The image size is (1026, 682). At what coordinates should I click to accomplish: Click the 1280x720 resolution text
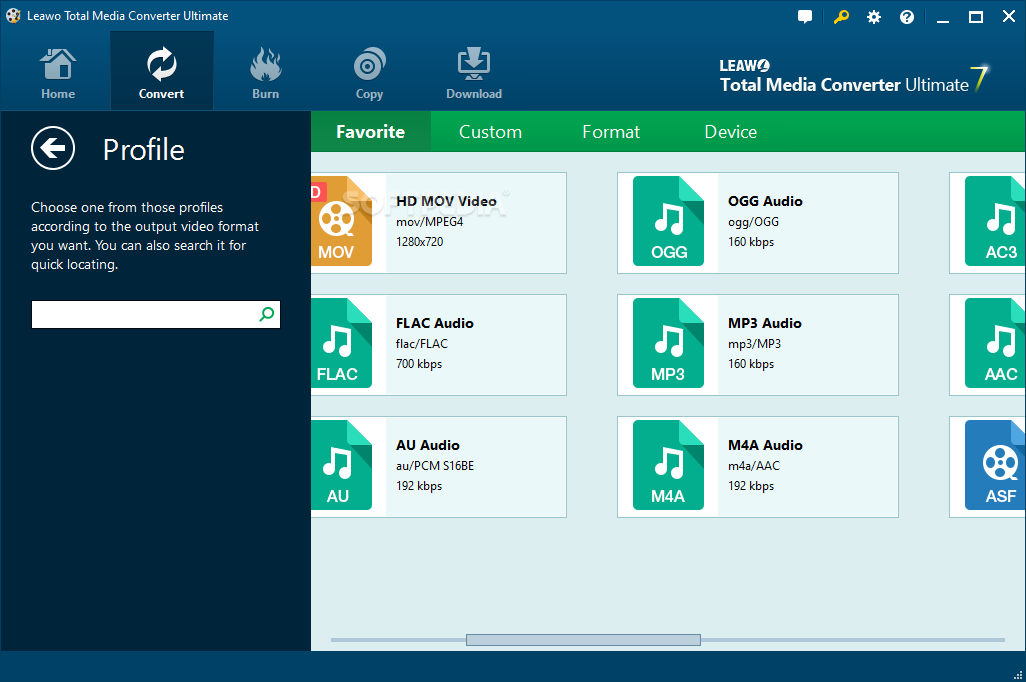(x=419, y=242)
